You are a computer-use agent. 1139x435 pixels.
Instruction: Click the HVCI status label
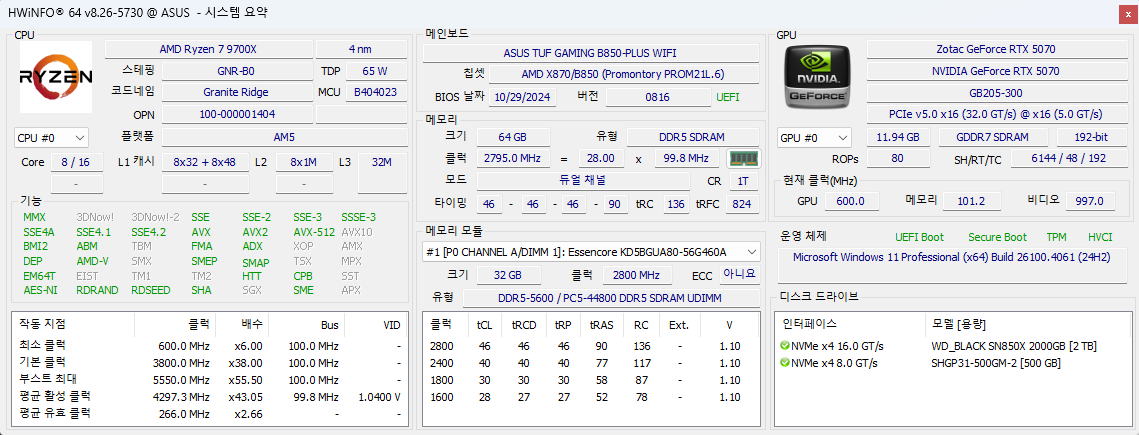[1100, 237]
